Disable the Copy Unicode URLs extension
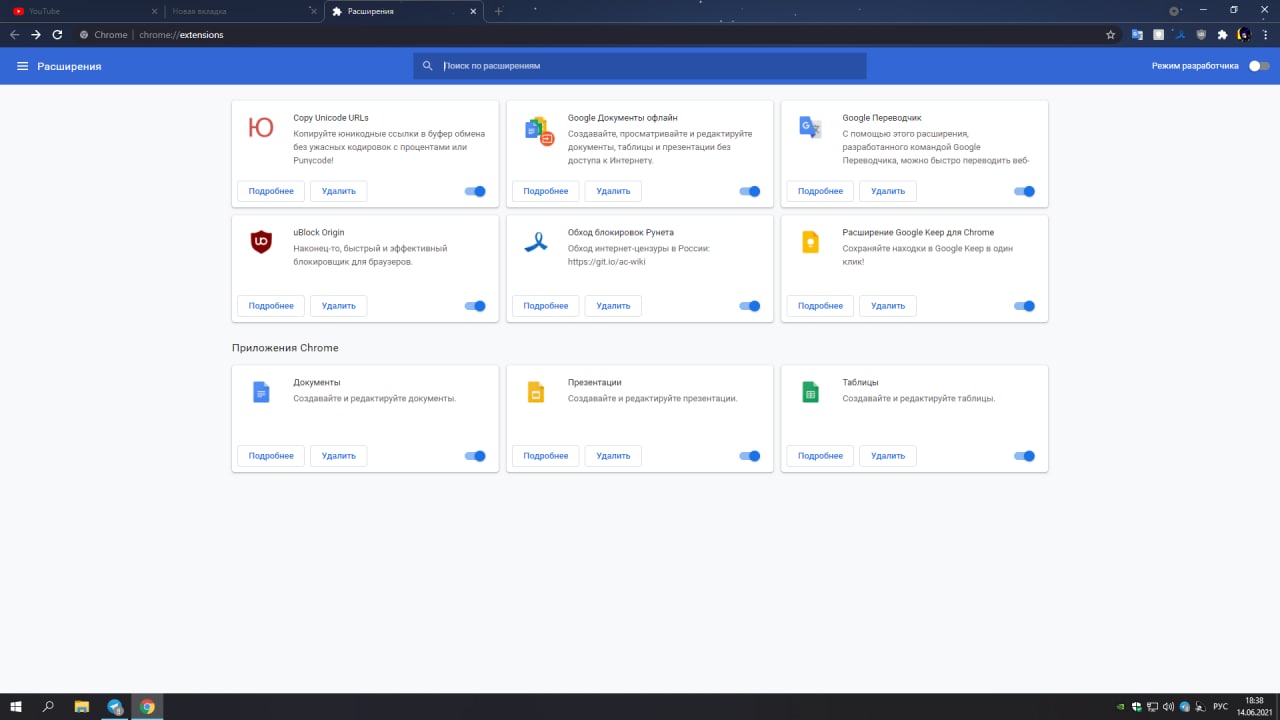 tap(475, 191)
